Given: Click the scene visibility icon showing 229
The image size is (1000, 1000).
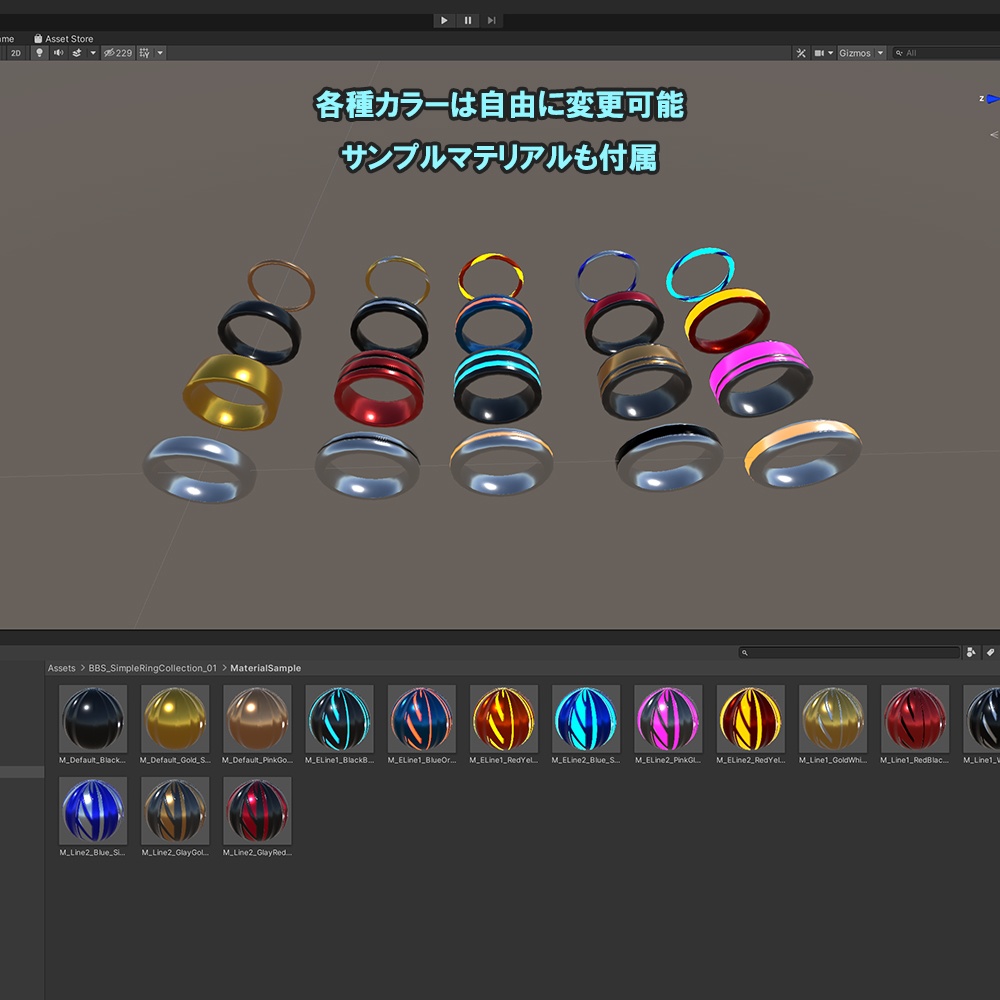Looking at the screenshot, I should (118, 52).
